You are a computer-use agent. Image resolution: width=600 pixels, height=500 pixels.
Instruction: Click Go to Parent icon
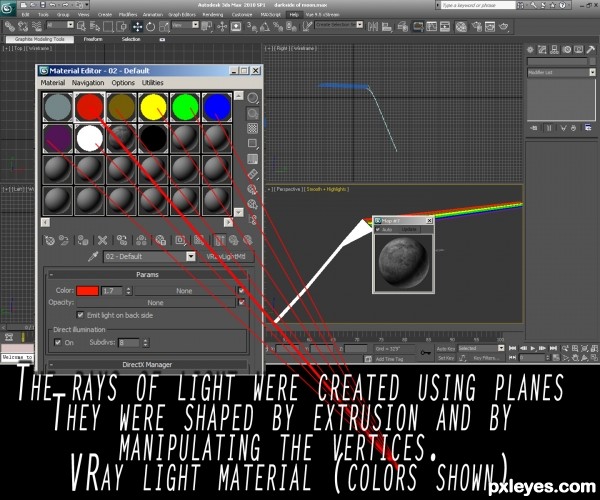click(x=233, y=240)
